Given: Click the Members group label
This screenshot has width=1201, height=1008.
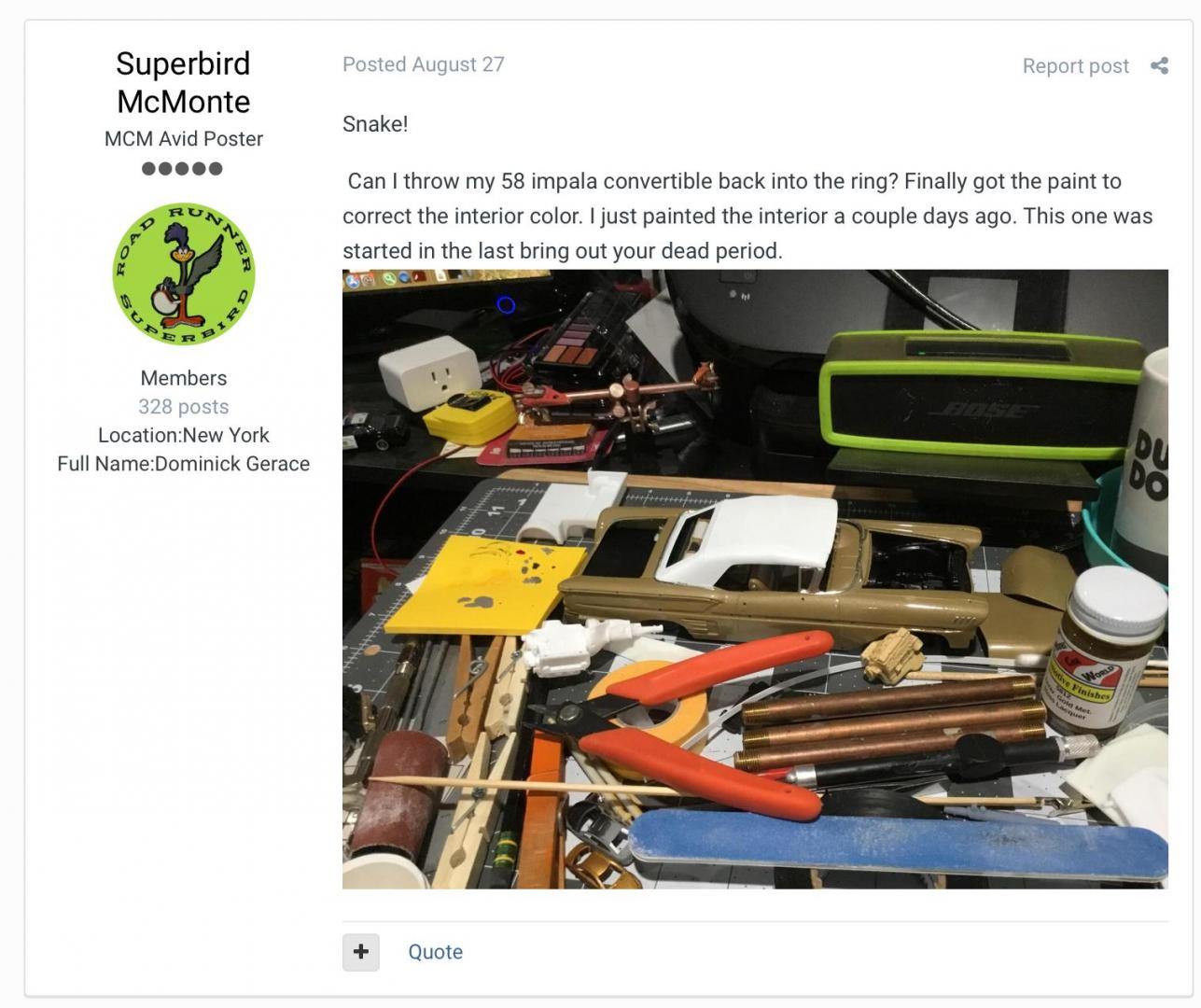Looking at the screenshot, I should coord(184,378).
